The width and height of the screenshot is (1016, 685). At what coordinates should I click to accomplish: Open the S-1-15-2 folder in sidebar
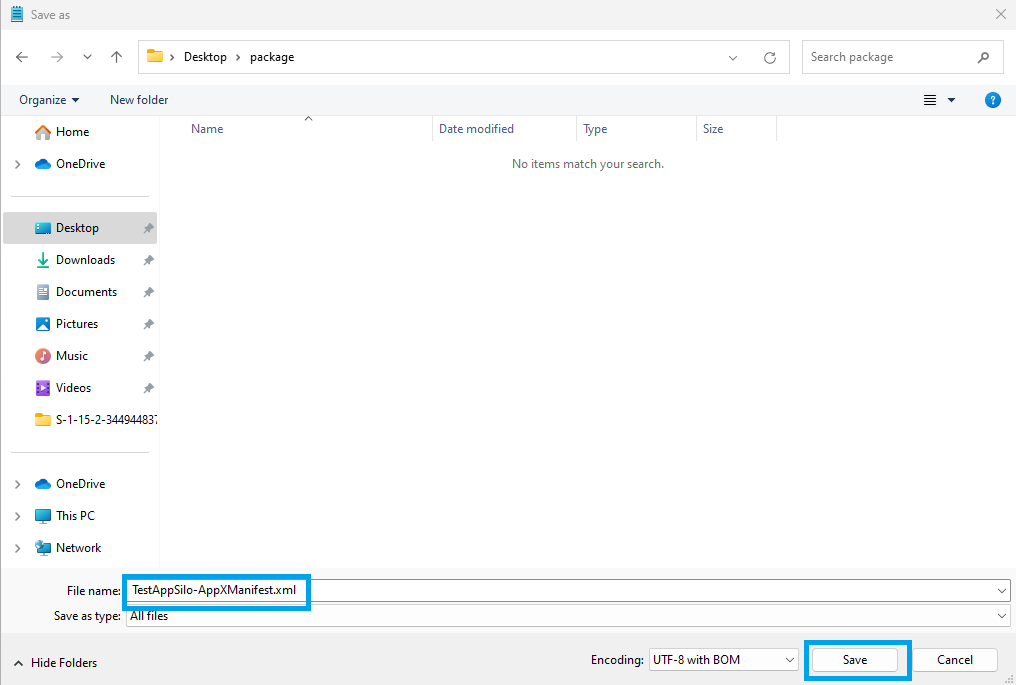(95, 420)
